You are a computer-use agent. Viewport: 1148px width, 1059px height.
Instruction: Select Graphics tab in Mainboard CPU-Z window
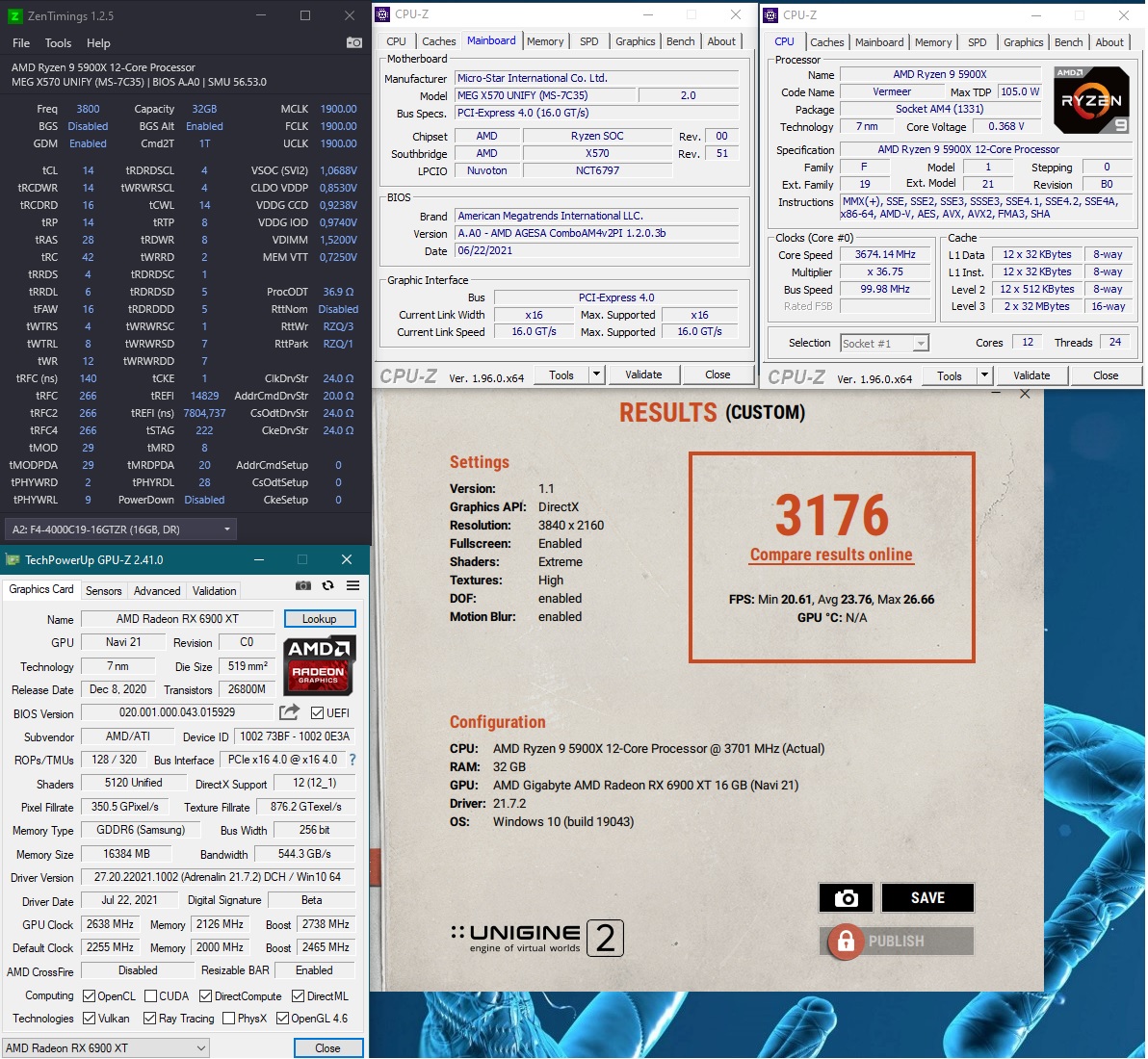point(635,41)
